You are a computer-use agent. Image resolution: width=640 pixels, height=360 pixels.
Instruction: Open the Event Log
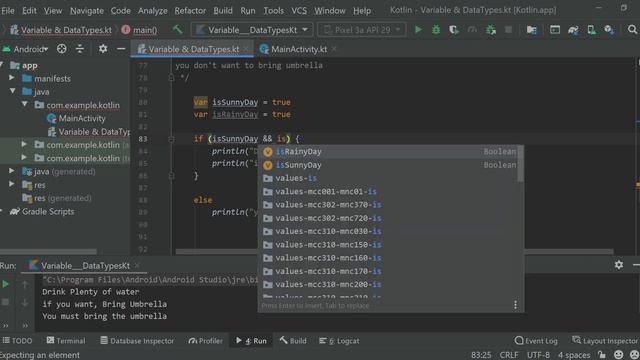(536, 340)
